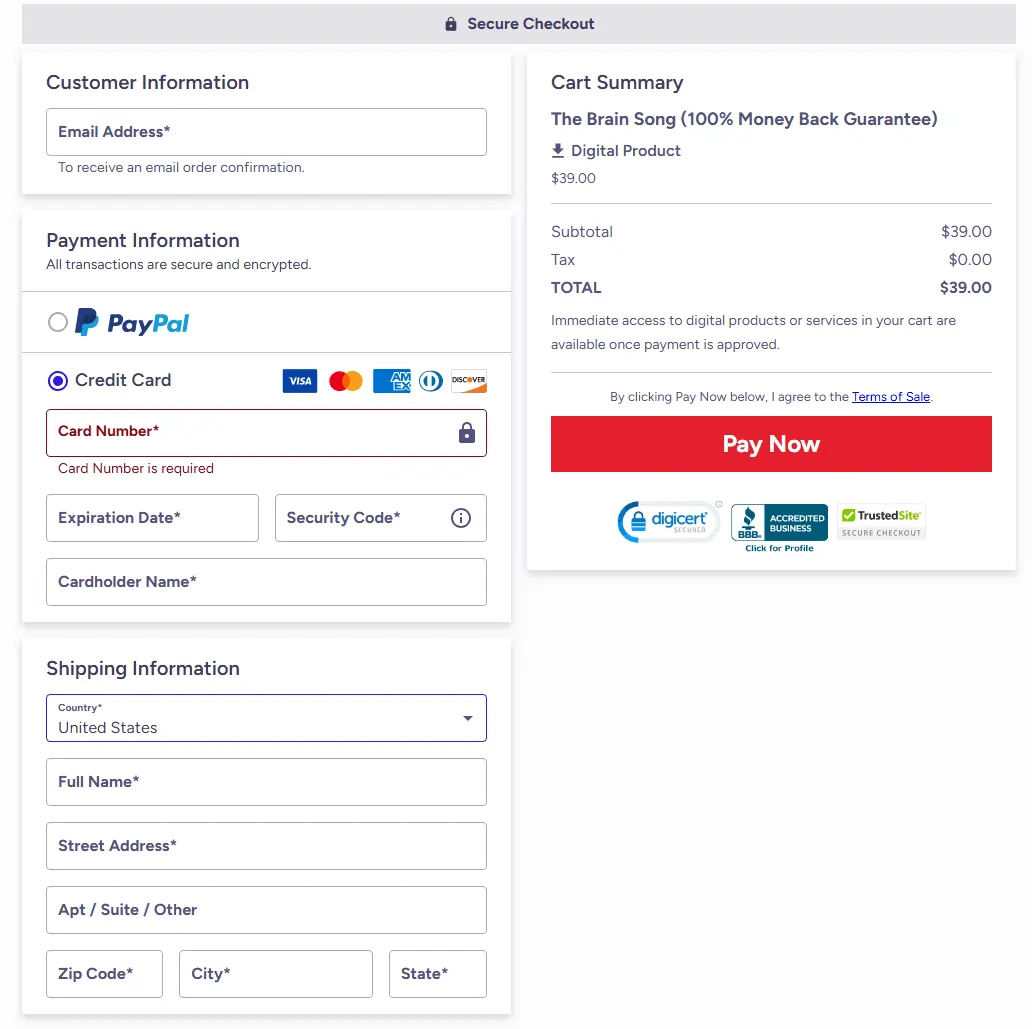Screen dimensions: 1032x1029
Task: Click the Zip Code field
Action: coord(104,974)
